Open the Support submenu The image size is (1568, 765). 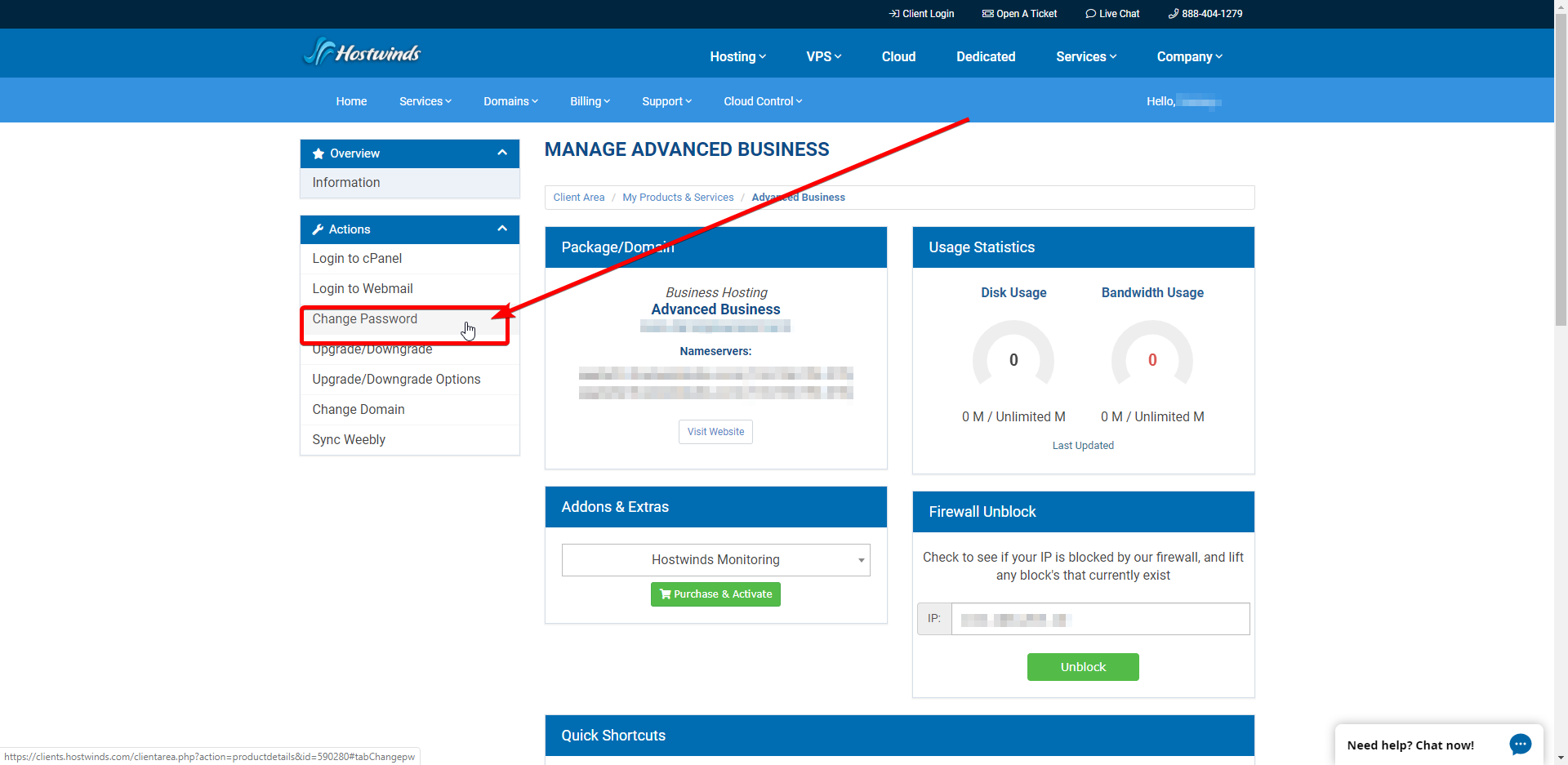click(666, 101)
